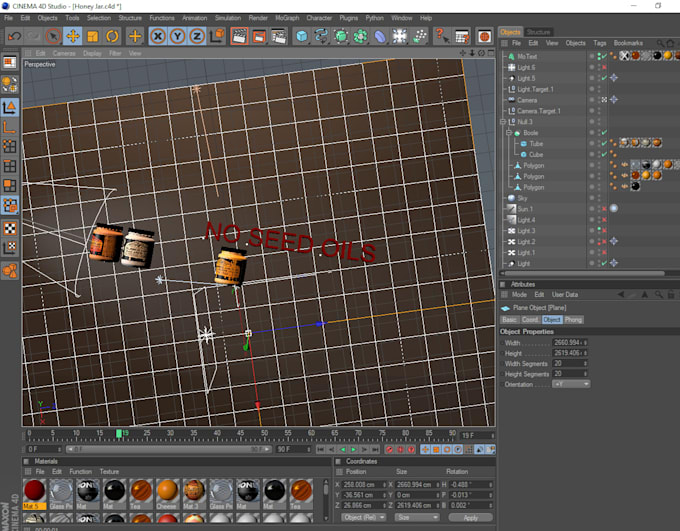Open deformer objects icon
Image resolution: width=680 pixels, height=531 pixels.
click(380, 36)
